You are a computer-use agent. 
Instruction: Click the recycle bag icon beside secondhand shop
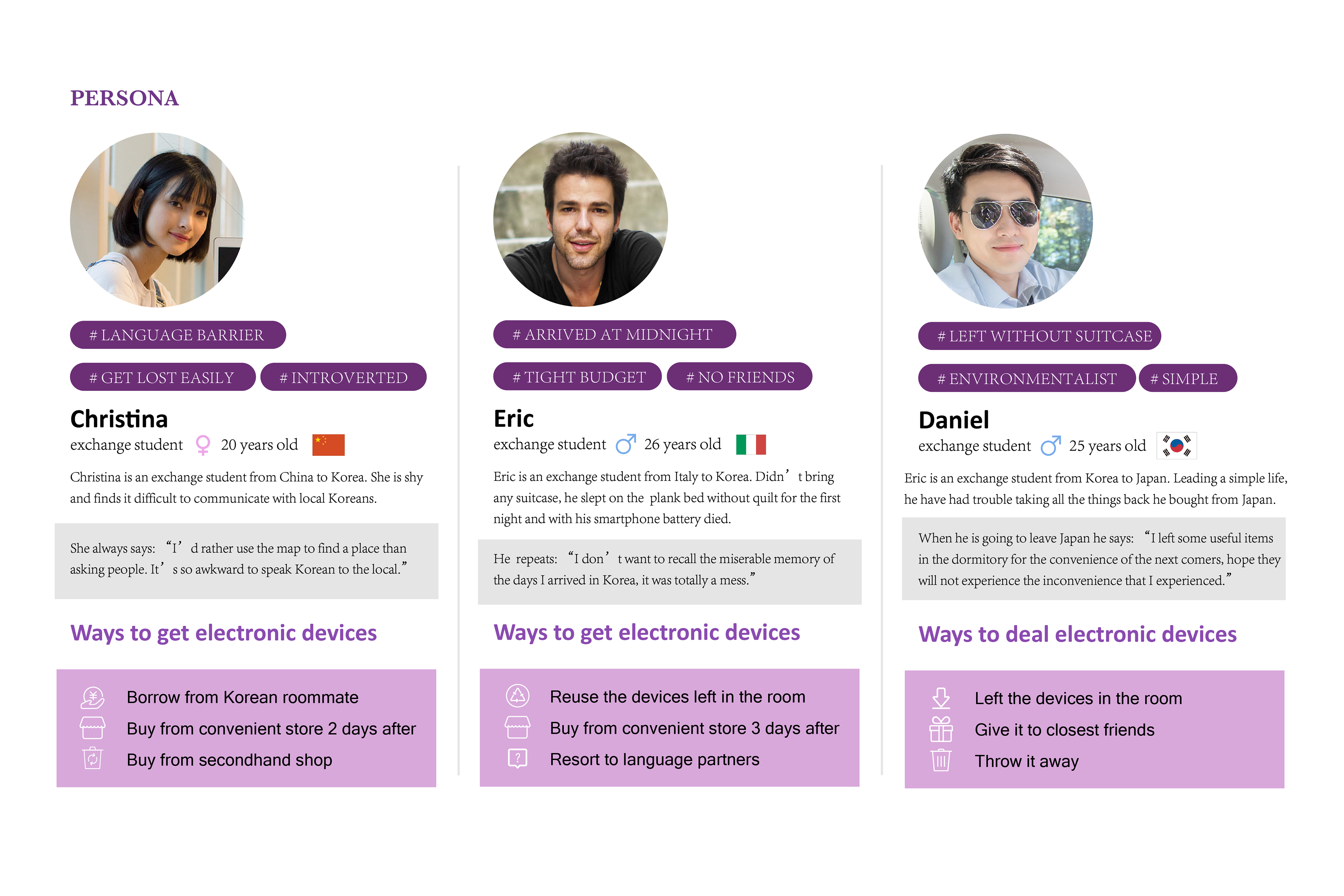pyautogui.click(x=92, y=759)
